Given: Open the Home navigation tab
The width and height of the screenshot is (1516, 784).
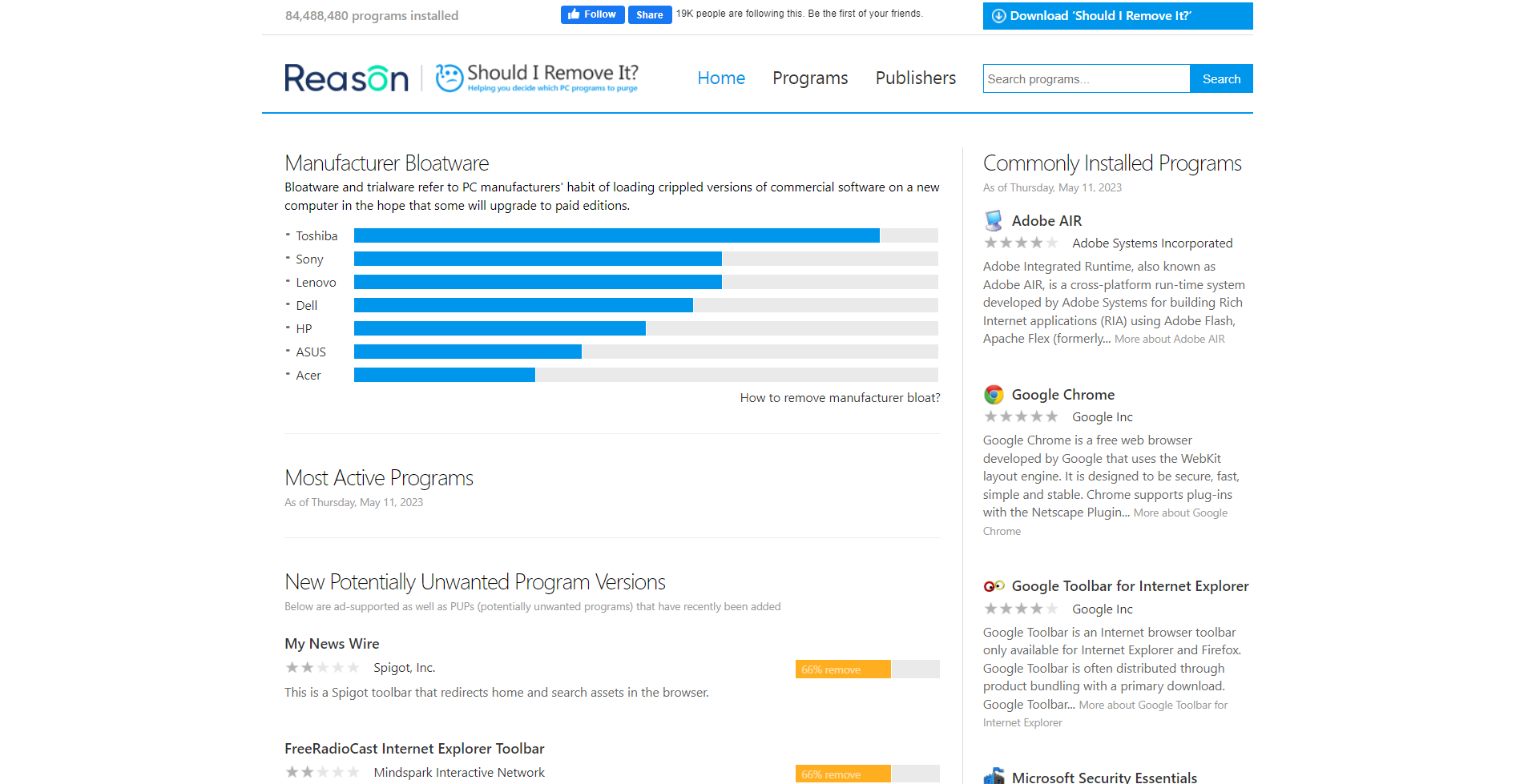Looking at the screenshot, I should 721,78.
